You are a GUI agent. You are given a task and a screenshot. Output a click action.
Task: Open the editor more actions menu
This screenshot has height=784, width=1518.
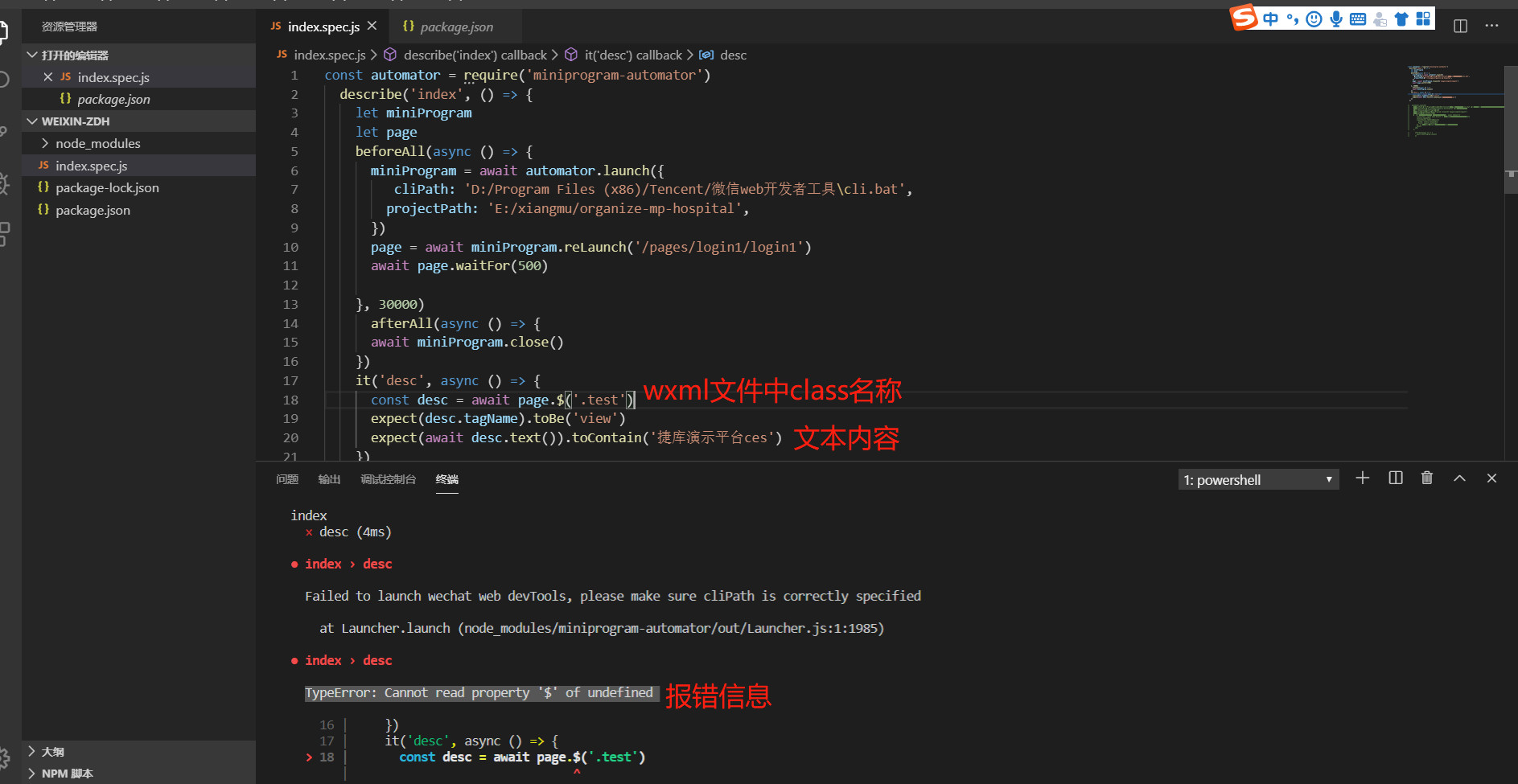(1491, 26)
